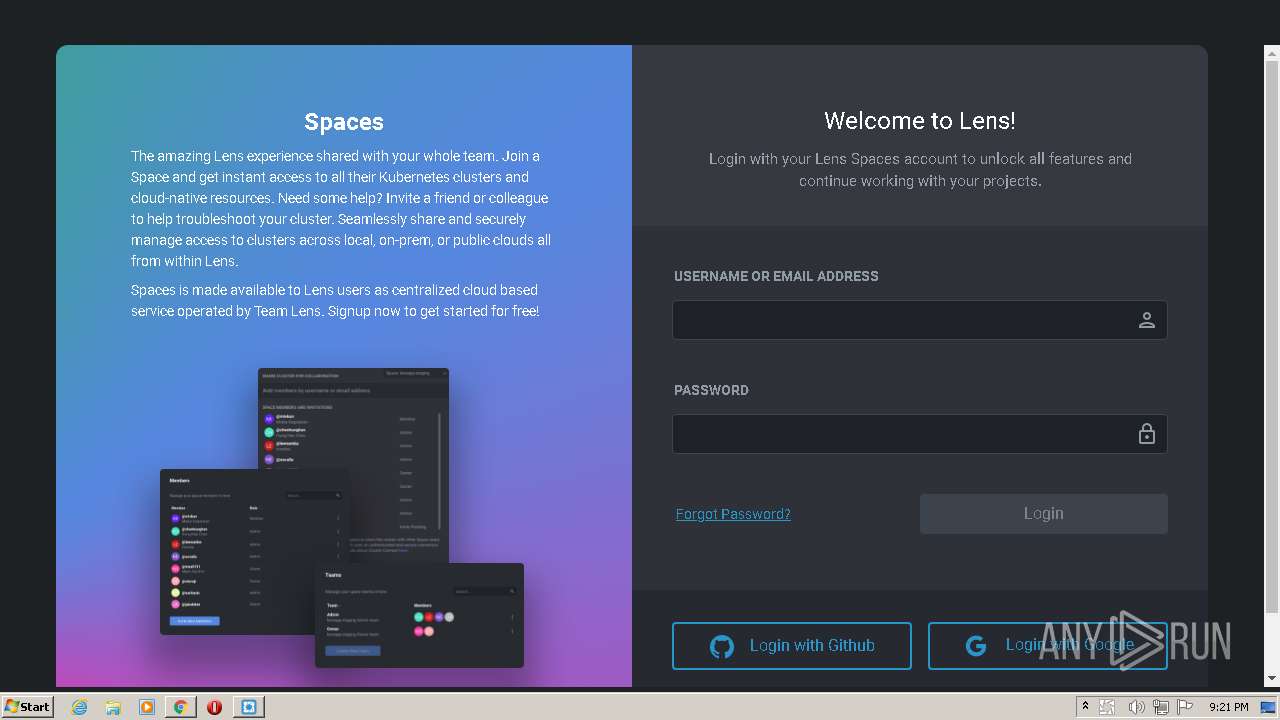Image resolution: width=1280 pixels, height=720 pixels.
Task: Open the volume speaker tray icon
Action: pyautogui.click(x=1136, y=707)
